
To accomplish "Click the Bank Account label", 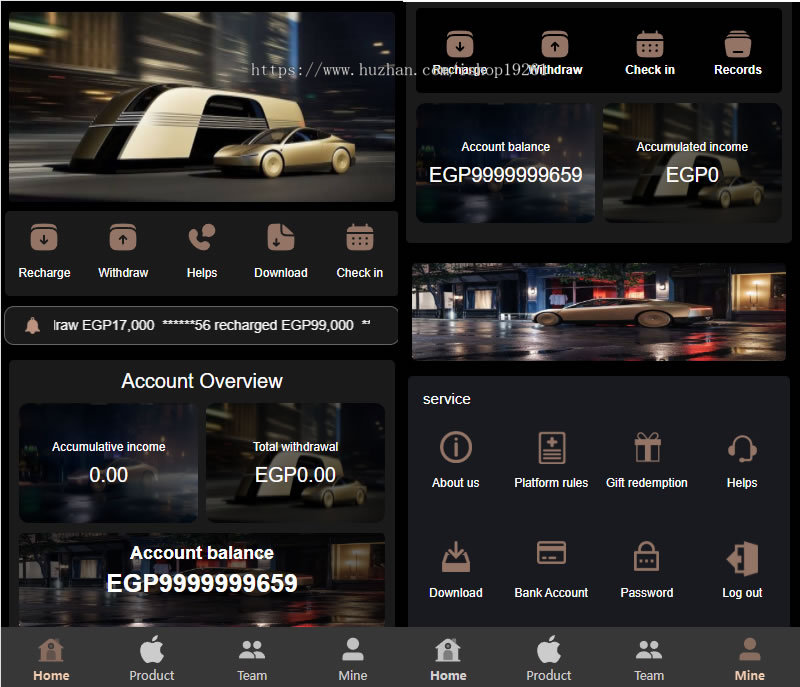I will point(551,593).
